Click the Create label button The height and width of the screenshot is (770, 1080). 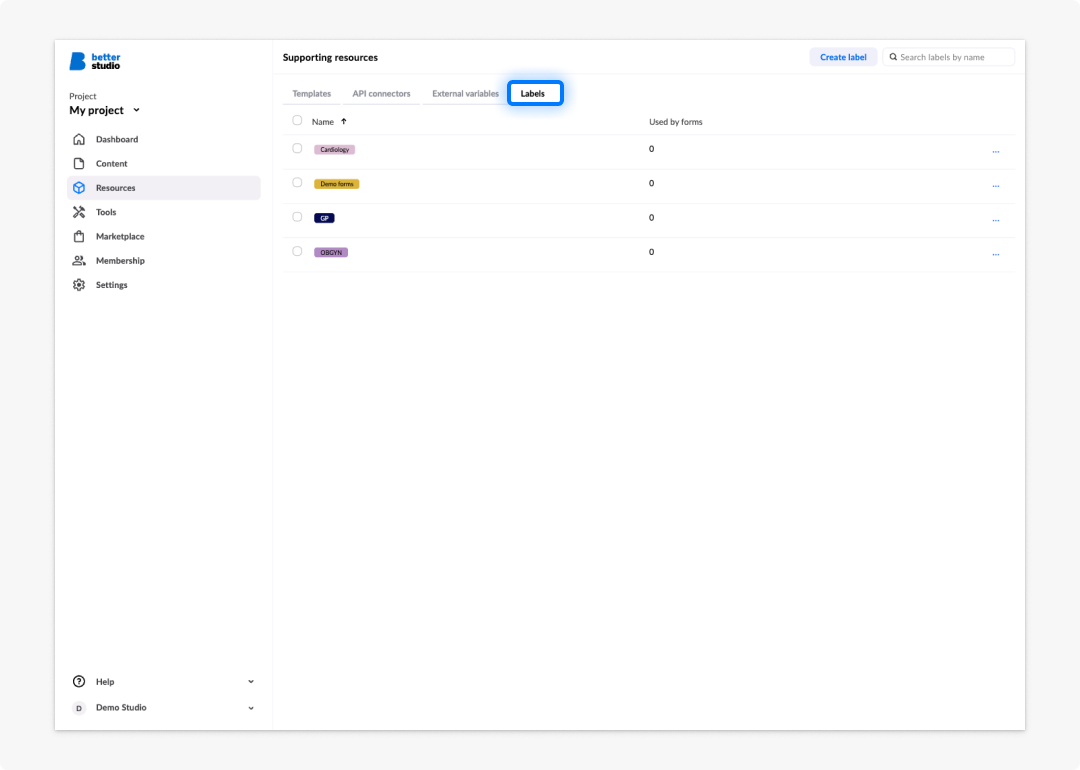point(843,57)
